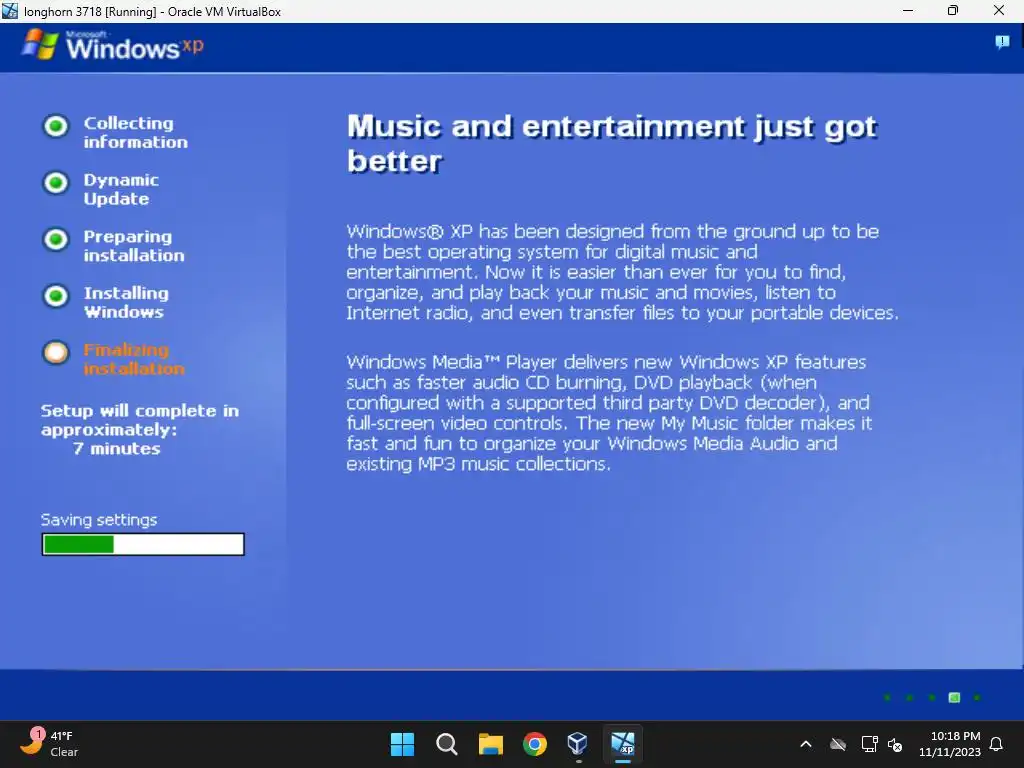This screenshot has width=1024, height=768.
Task: Show hidden system tray icons
Action: tap(806, 744)
